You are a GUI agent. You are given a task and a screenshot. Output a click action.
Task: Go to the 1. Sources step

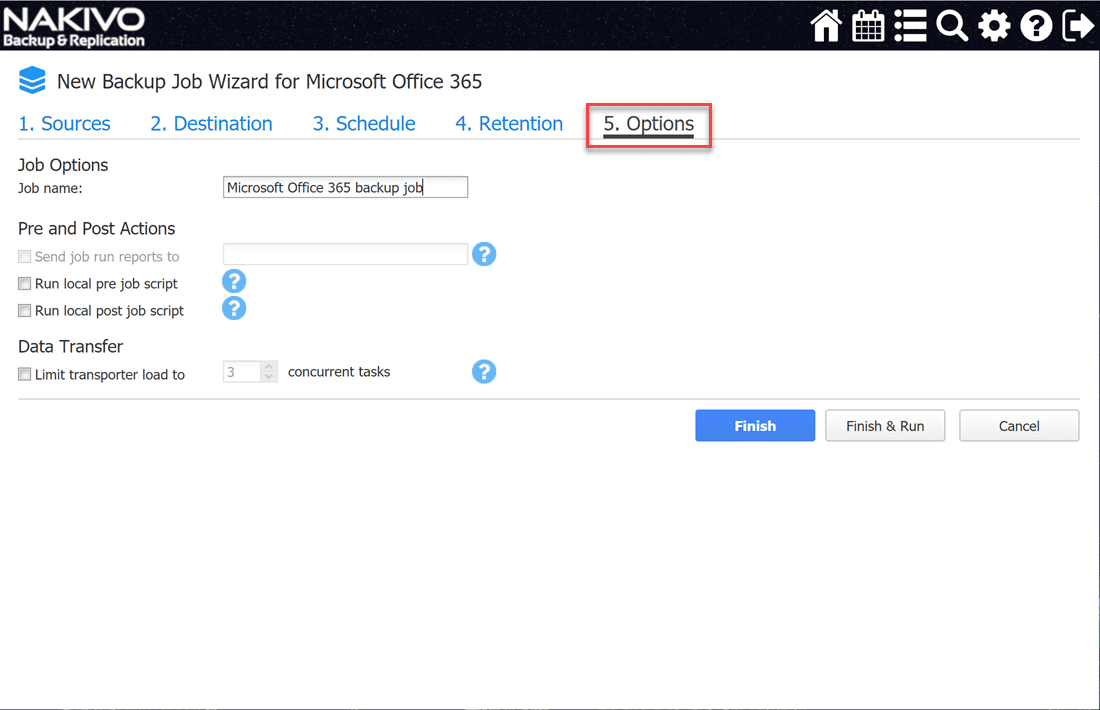[x=65, y=123]
